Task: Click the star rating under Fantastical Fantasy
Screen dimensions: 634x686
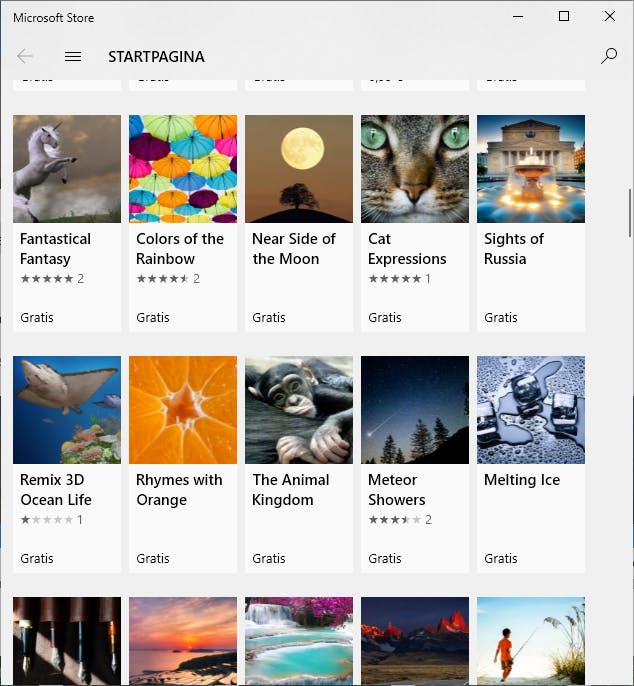Action: pos(46,279)
